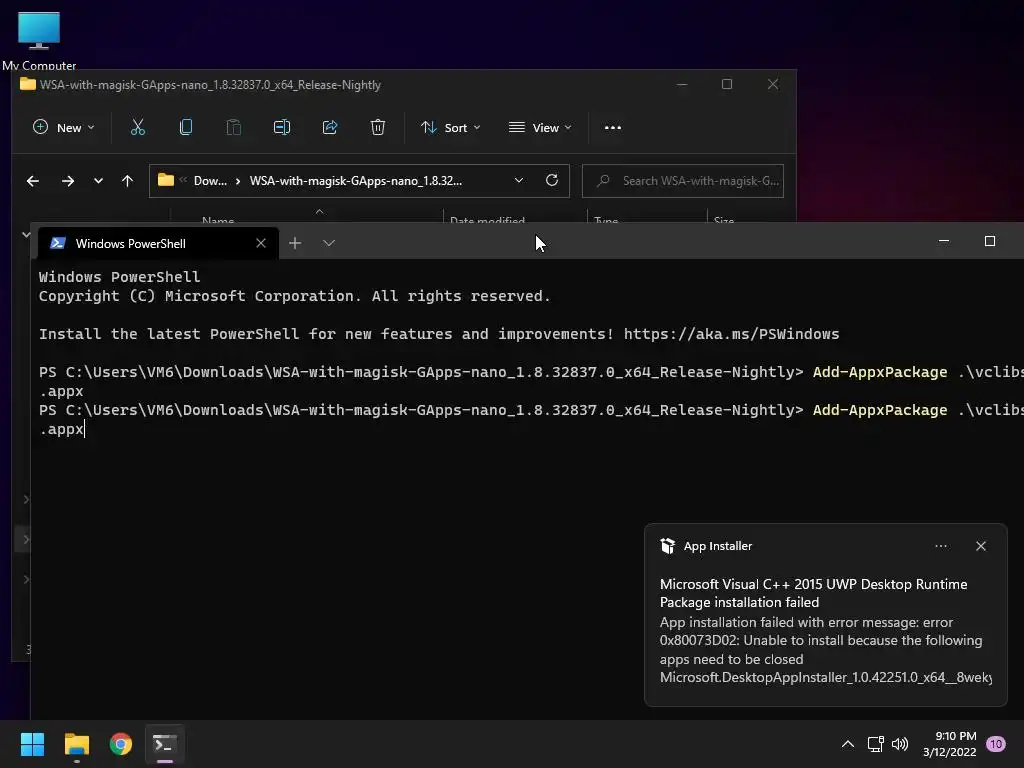1024x768 pixels.
Task: Expand recent locations chevron in File Explorer
Action: 98,181
